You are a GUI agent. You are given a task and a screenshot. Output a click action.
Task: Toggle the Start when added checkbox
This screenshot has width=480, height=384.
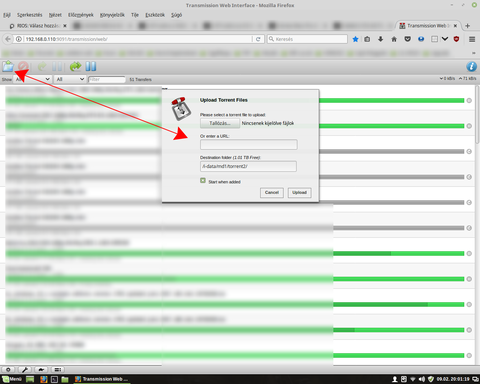(203, 180)
